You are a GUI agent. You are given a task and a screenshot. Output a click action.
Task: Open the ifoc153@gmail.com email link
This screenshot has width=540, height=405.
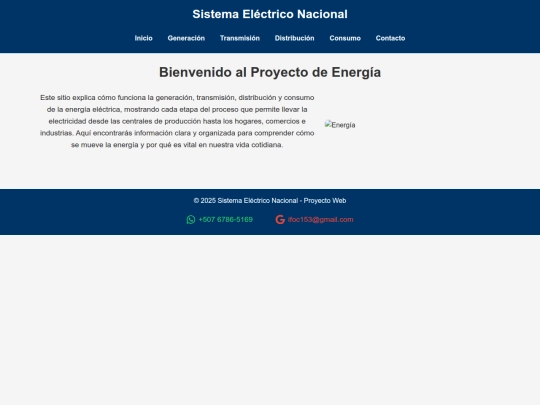[320, 219]
